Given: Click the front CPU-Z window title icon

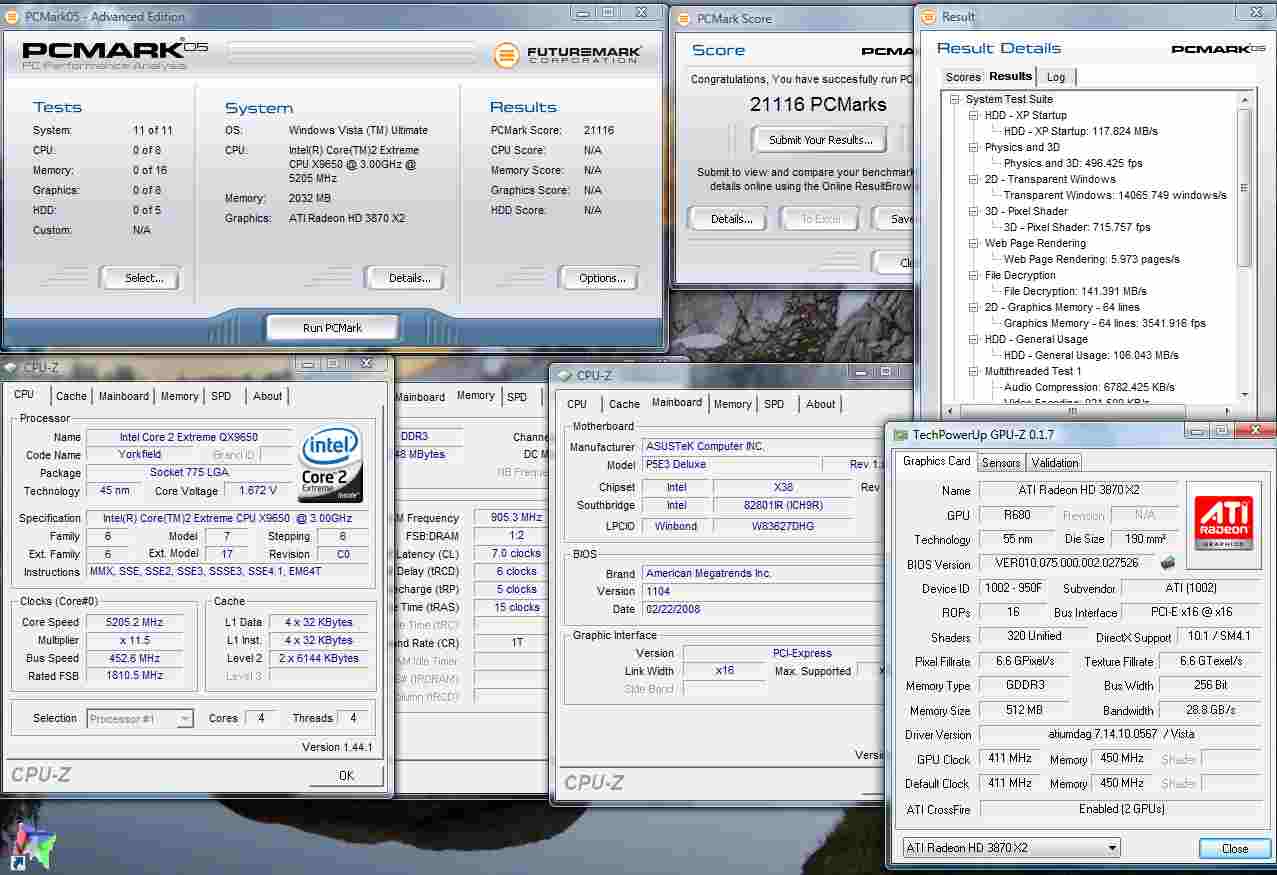Looking at the screenshot, I should point(11,367).
